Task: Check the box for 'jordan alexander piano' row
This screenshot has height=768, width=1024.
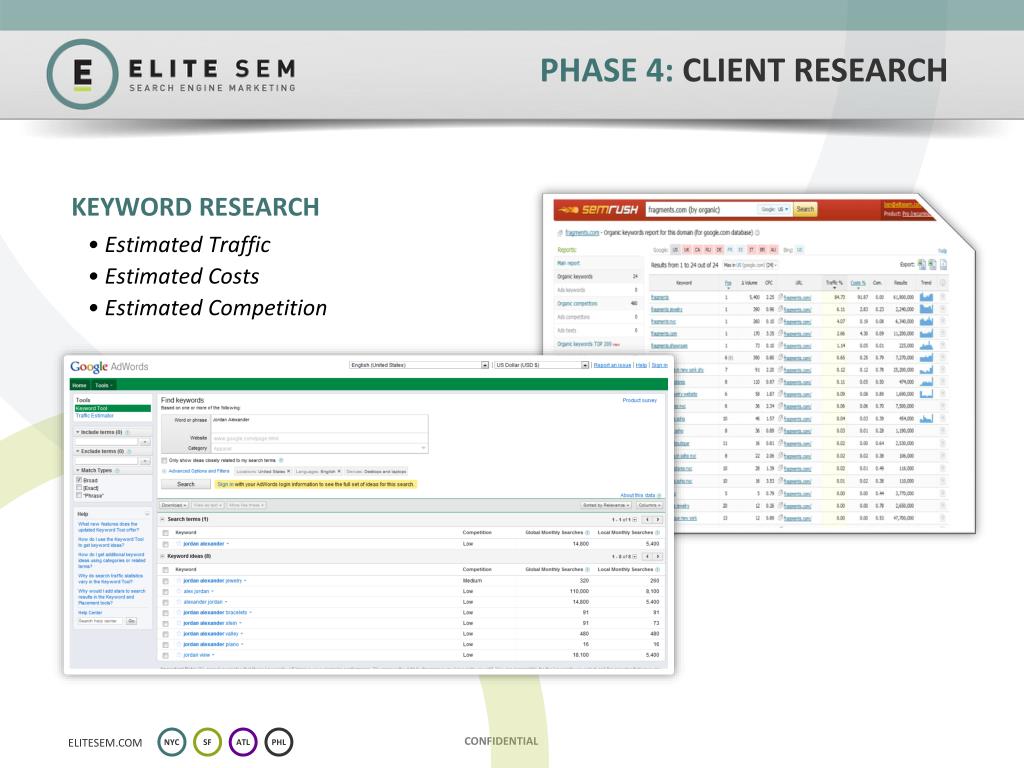Action: pos(166,645)
